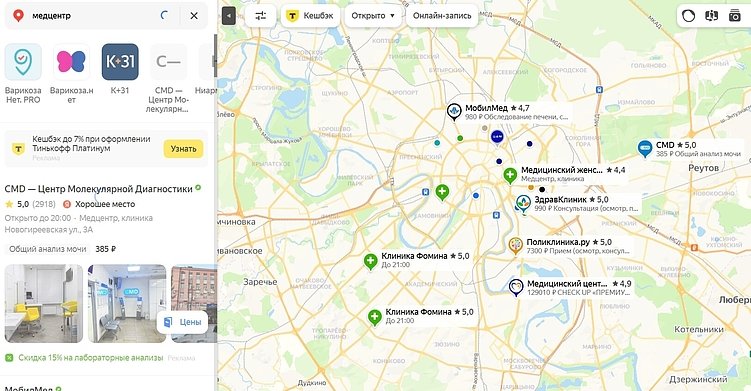The height and width of the screenshot is (391, 751).
Task: Click the Дзержинский city label
Action: (698, 380)
